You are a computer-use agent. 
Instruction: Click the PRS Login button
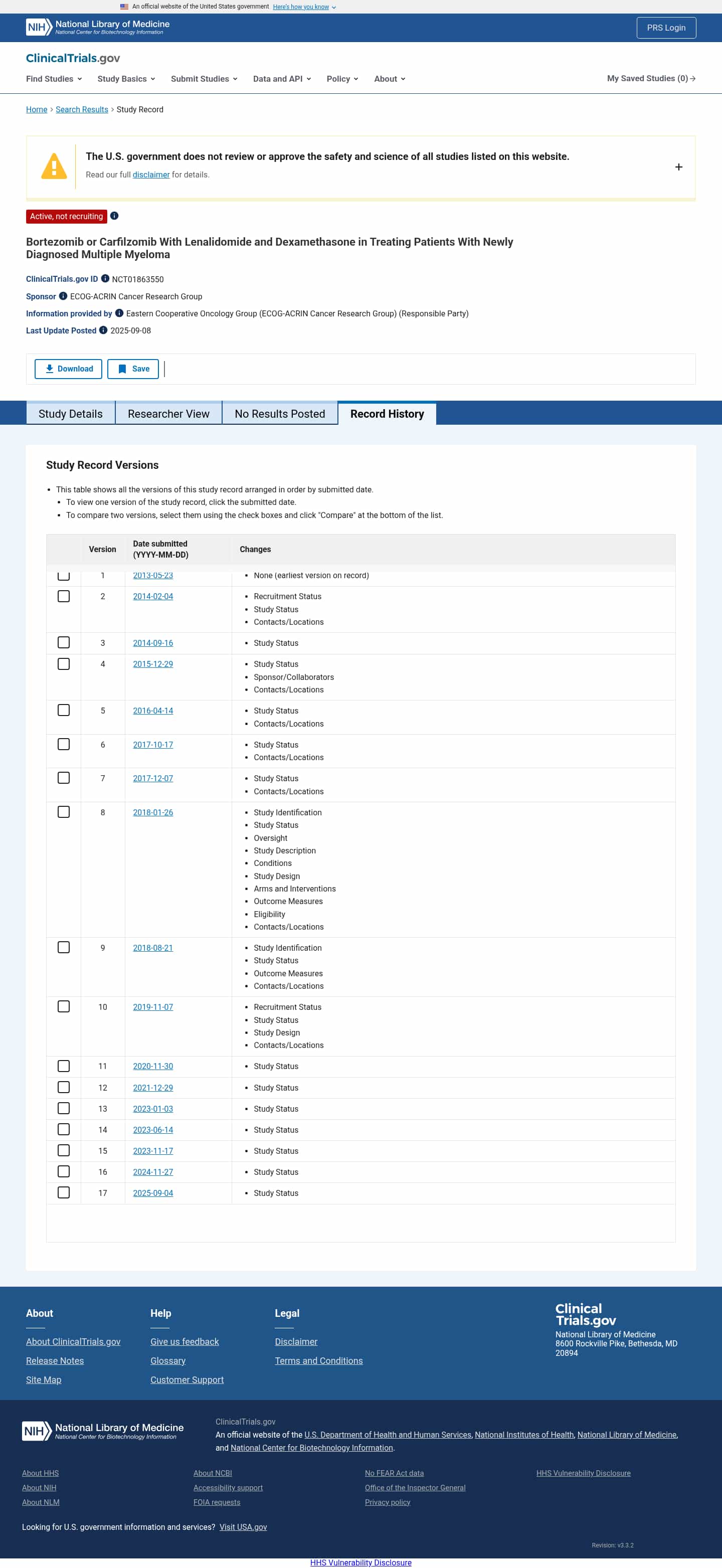(x=666, y=28)
